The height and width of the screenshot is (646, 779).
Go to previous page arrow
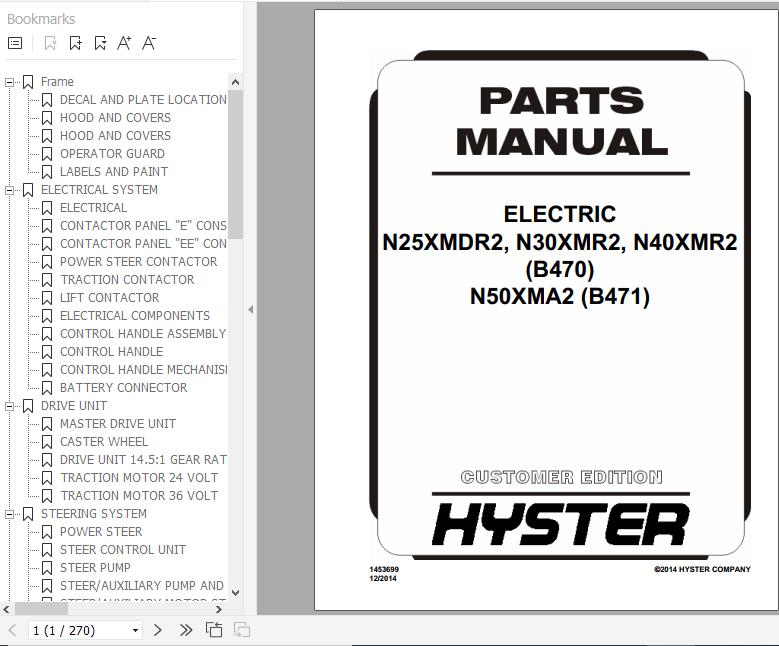pyautogui.click(x=12, y=630)
